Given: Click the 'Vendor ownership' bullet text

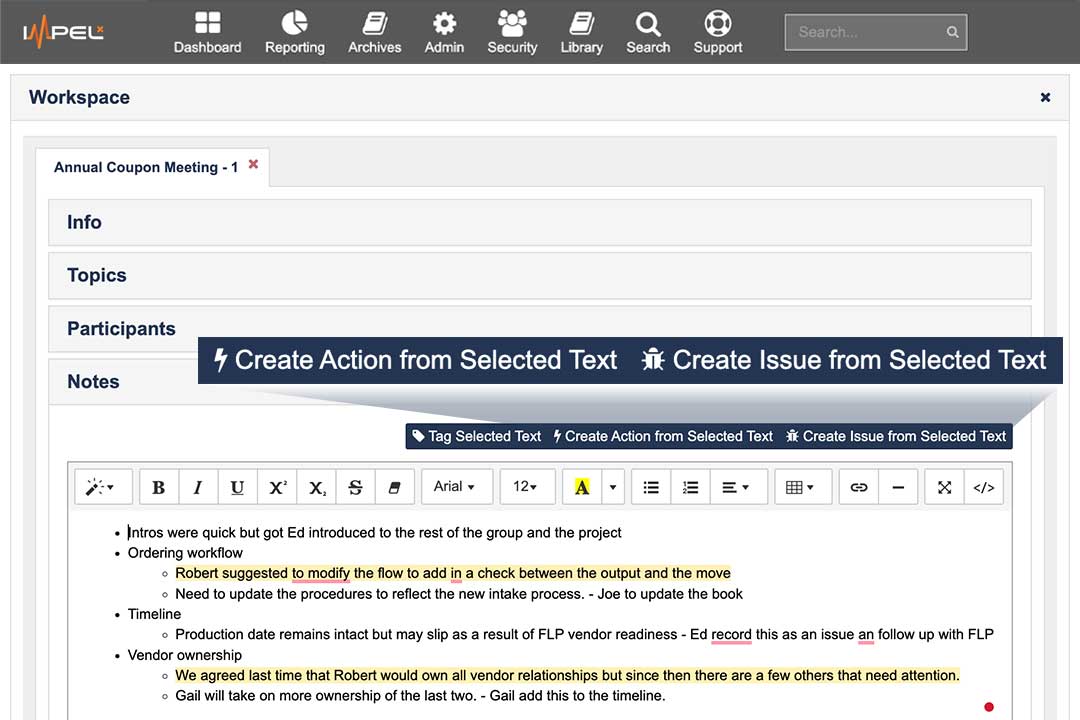Looking at the screenshot, I should [185, 655].
